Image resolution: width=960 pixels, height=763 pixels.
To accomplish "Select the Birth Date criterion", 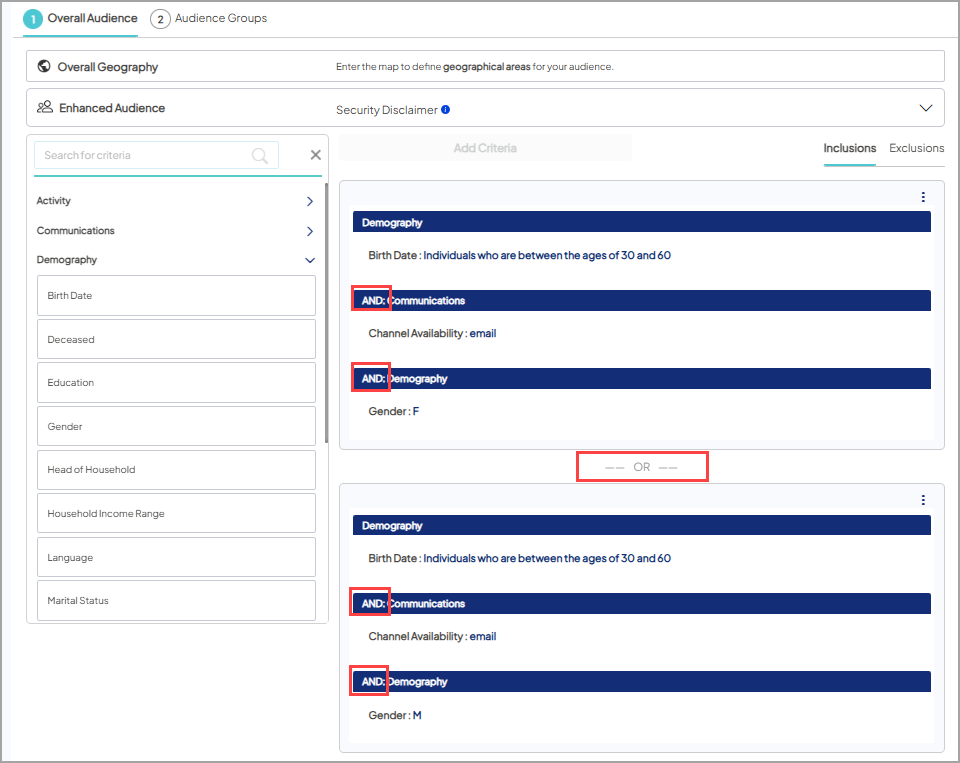I will [x=176, y=296].
